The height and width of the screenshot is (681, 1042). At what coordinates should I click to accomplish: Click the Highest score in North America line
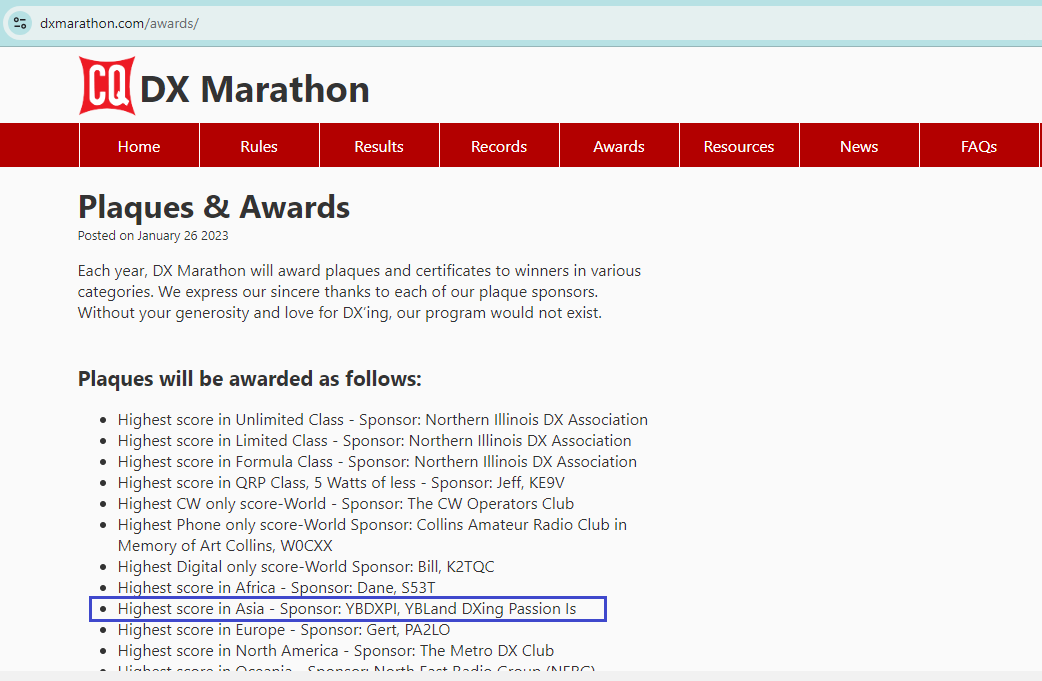pos(336,651)
